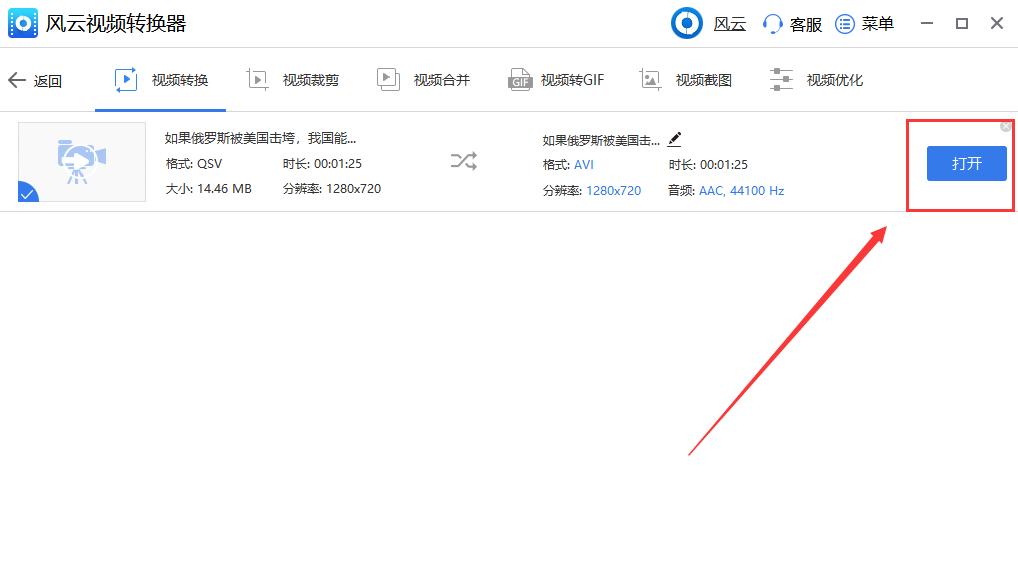The image size is (1018, 570).
Task: Switch to the 视频截图 tab
Action: point(686,80)
